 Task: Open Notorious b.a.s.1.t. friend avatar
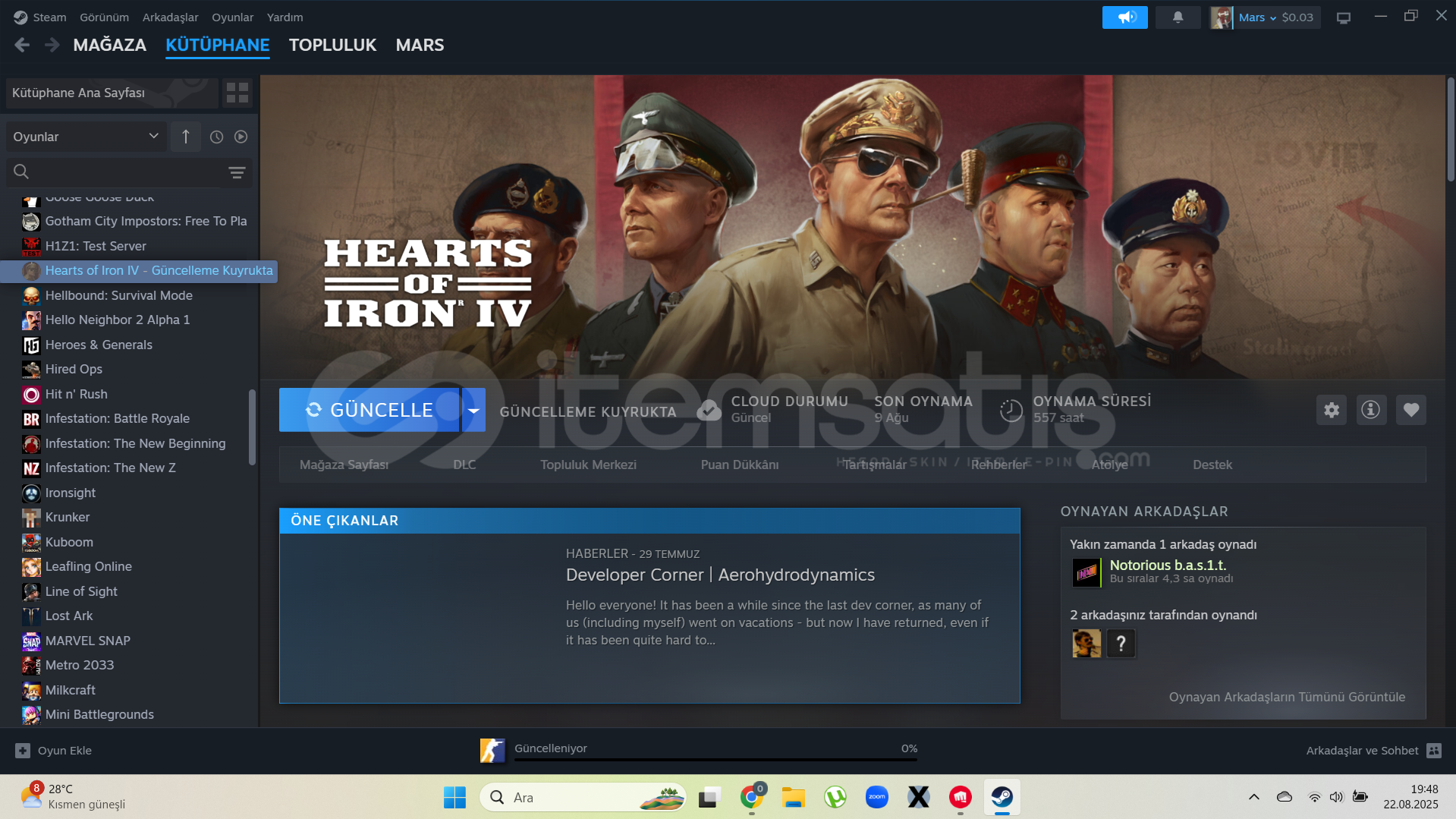[1086, 572]
